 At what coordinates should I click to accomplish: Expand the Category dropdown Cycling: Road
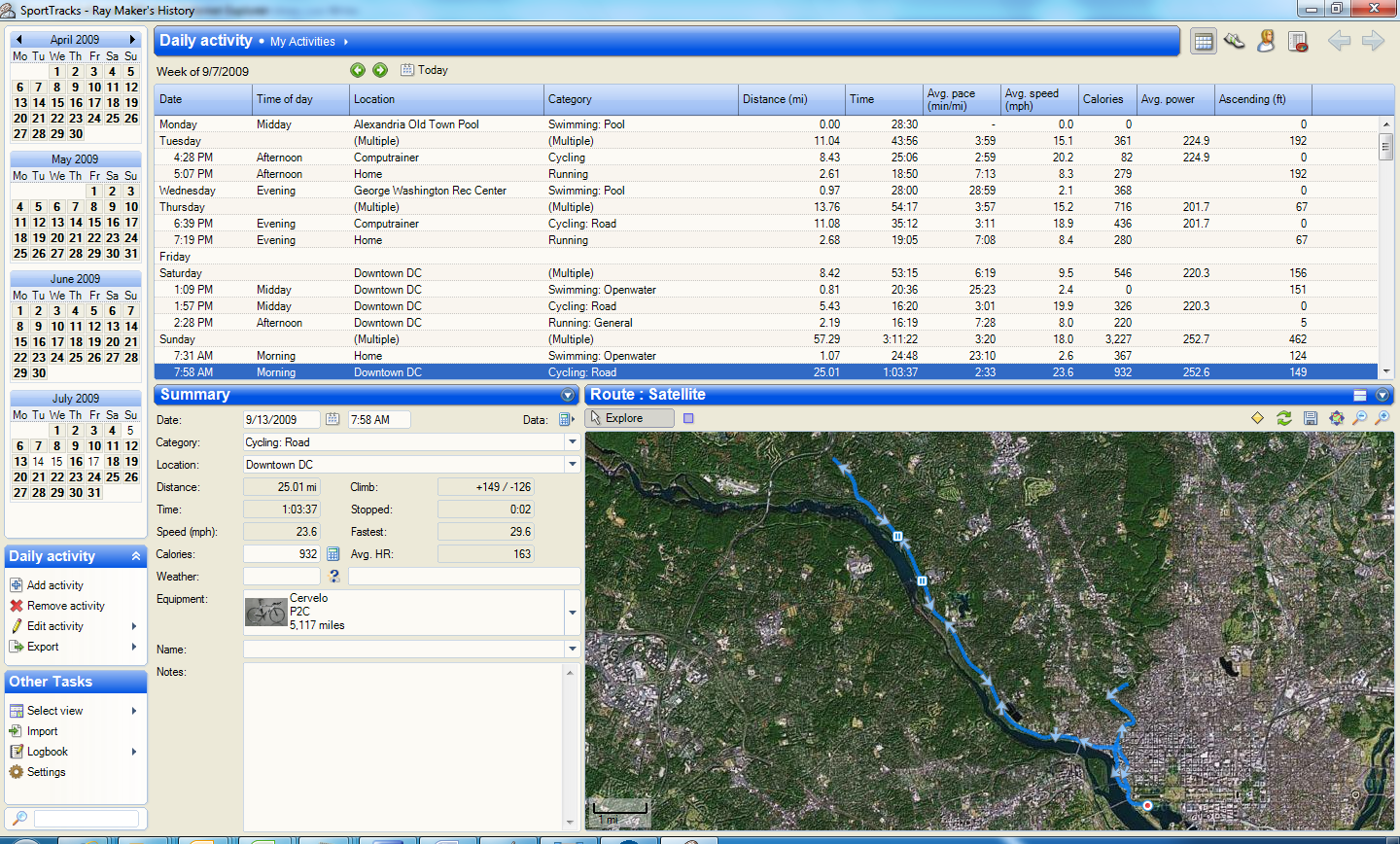point(573,442)
